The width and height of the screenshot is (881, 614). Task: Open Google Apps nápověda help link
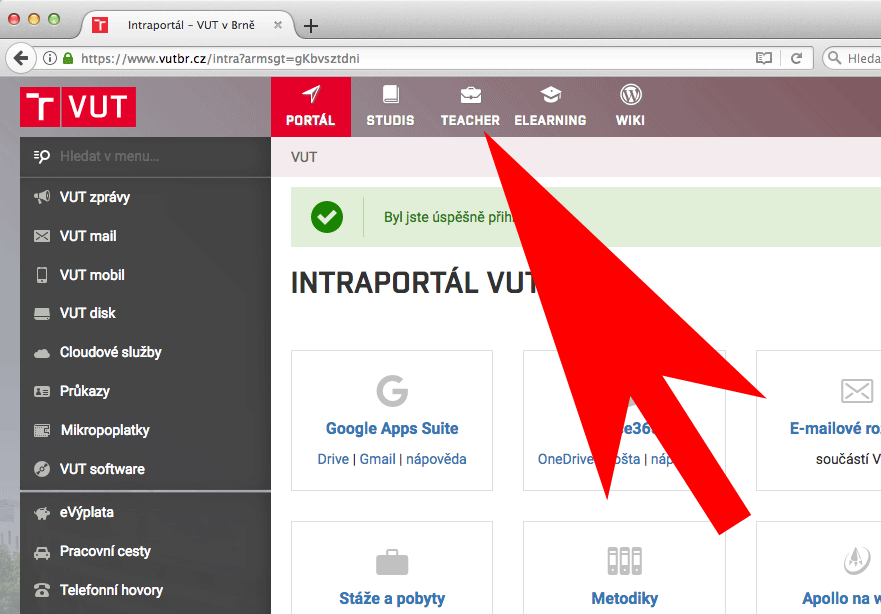[436, 460]
